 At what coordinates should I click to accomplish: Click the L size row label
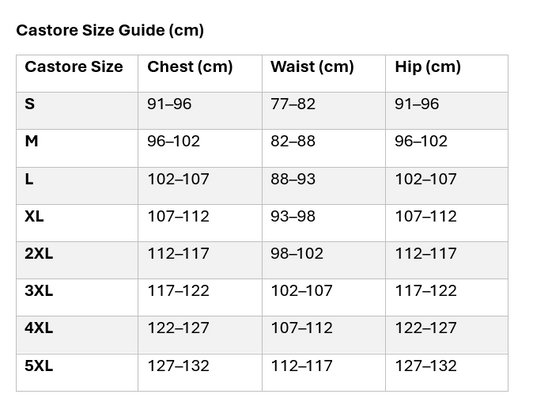(29, 179)
